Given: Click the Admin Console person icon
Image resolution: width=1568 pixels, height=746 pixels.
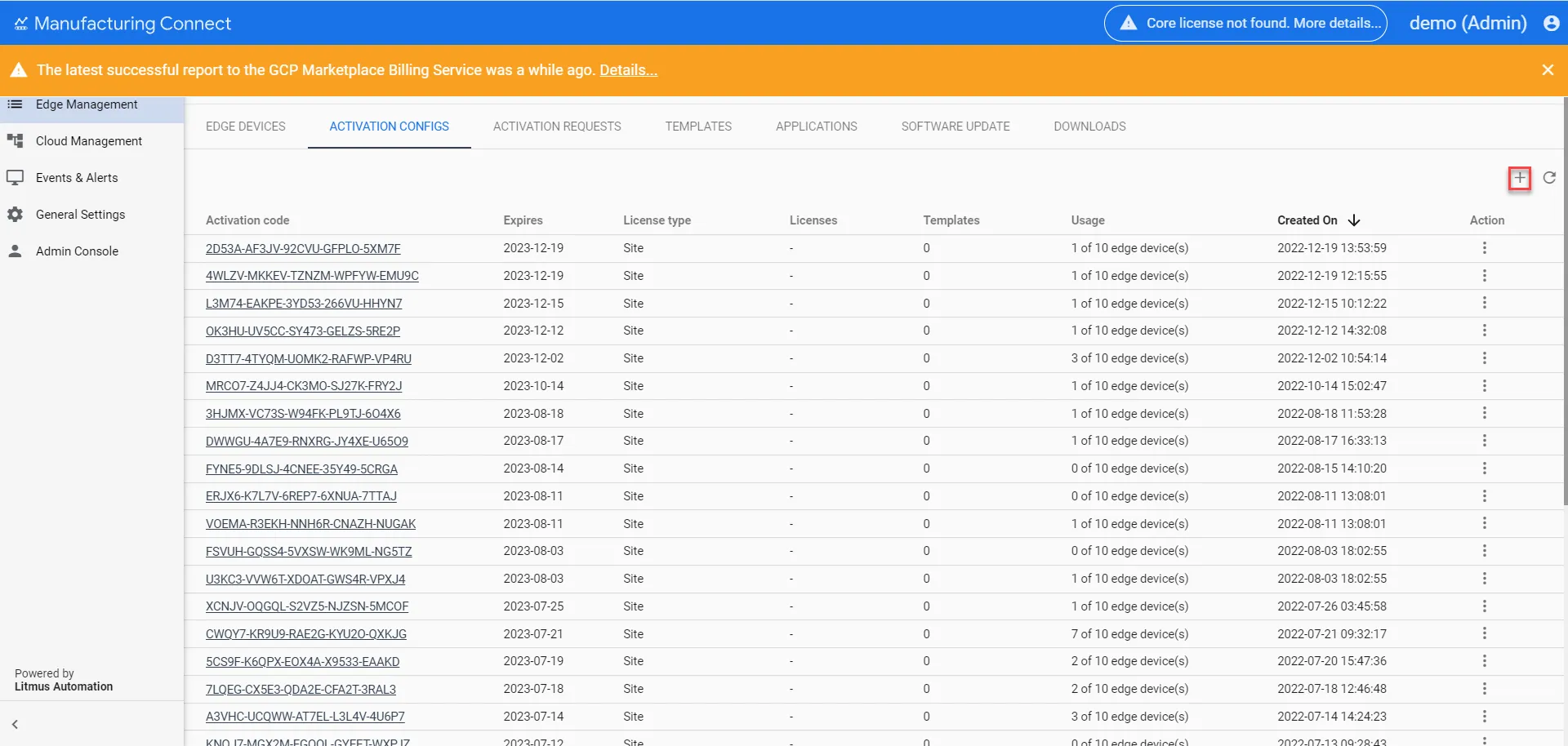Looking at the screenshot, I should [x=15, y=251].
